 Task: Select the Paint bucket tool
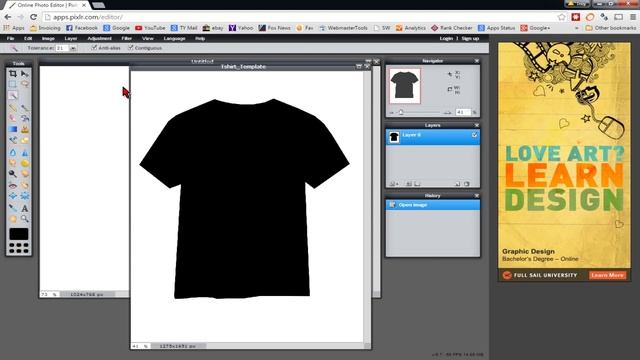tap(25, 118)
